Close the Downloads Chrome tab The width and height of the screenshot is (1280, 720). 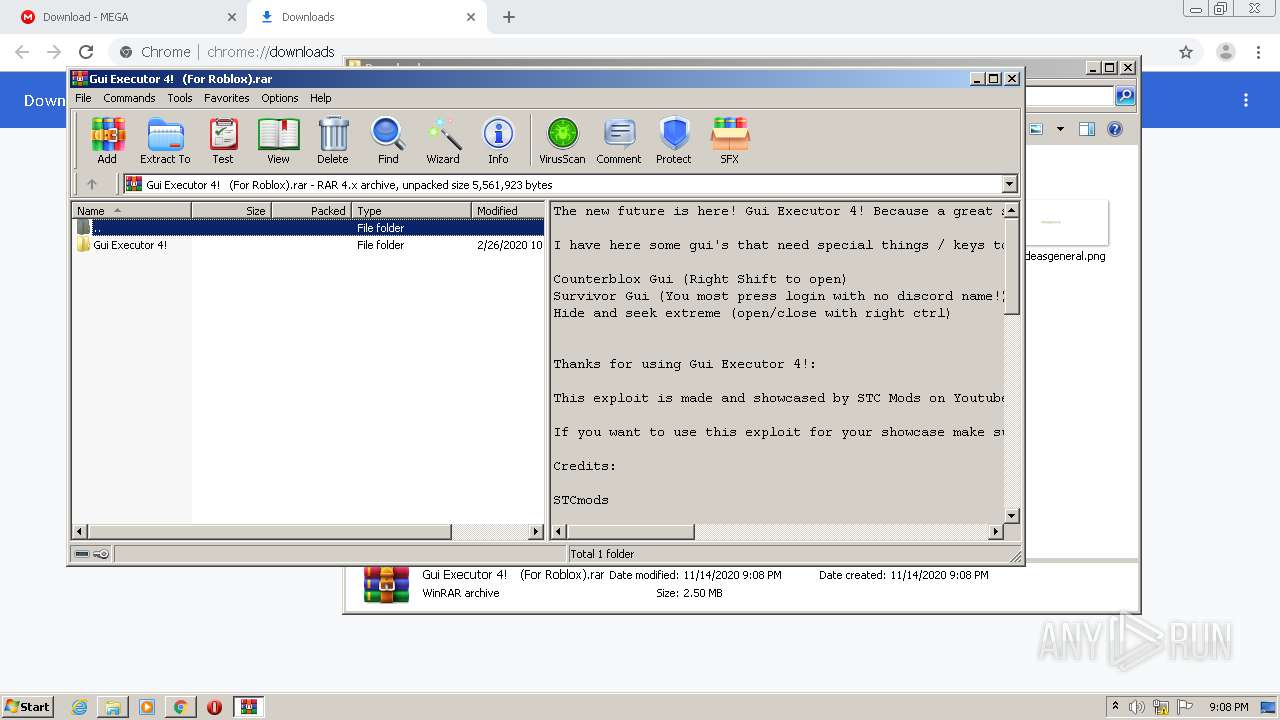(471, 17)
